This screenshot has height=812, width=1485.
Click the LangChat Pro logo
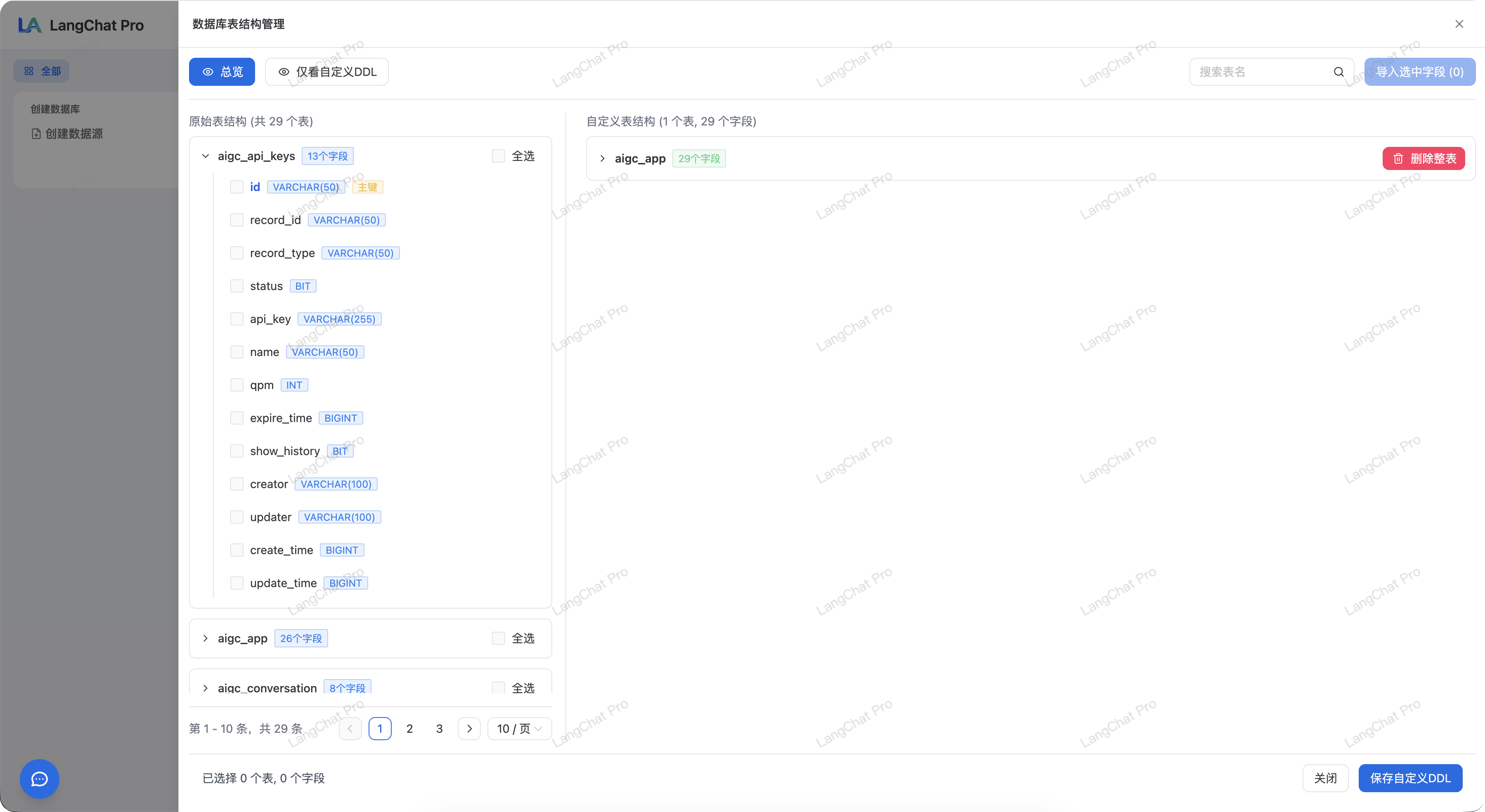[x=29, y=25]
